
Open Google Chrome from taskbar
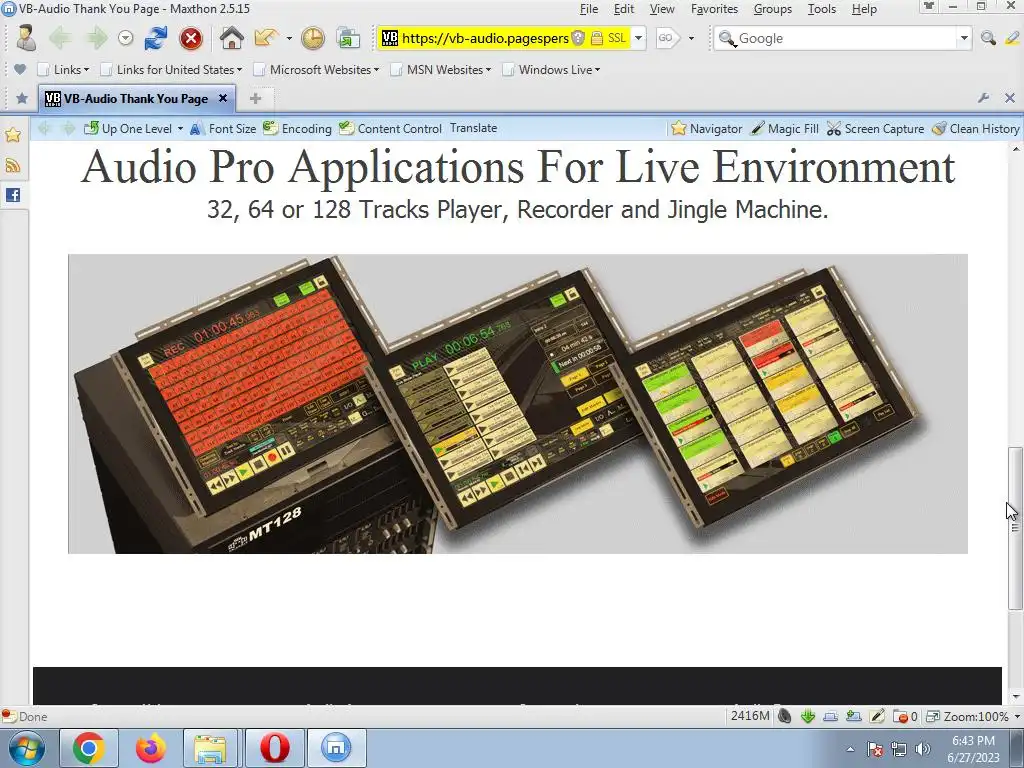pyautogui.click(x=89, y=748)
